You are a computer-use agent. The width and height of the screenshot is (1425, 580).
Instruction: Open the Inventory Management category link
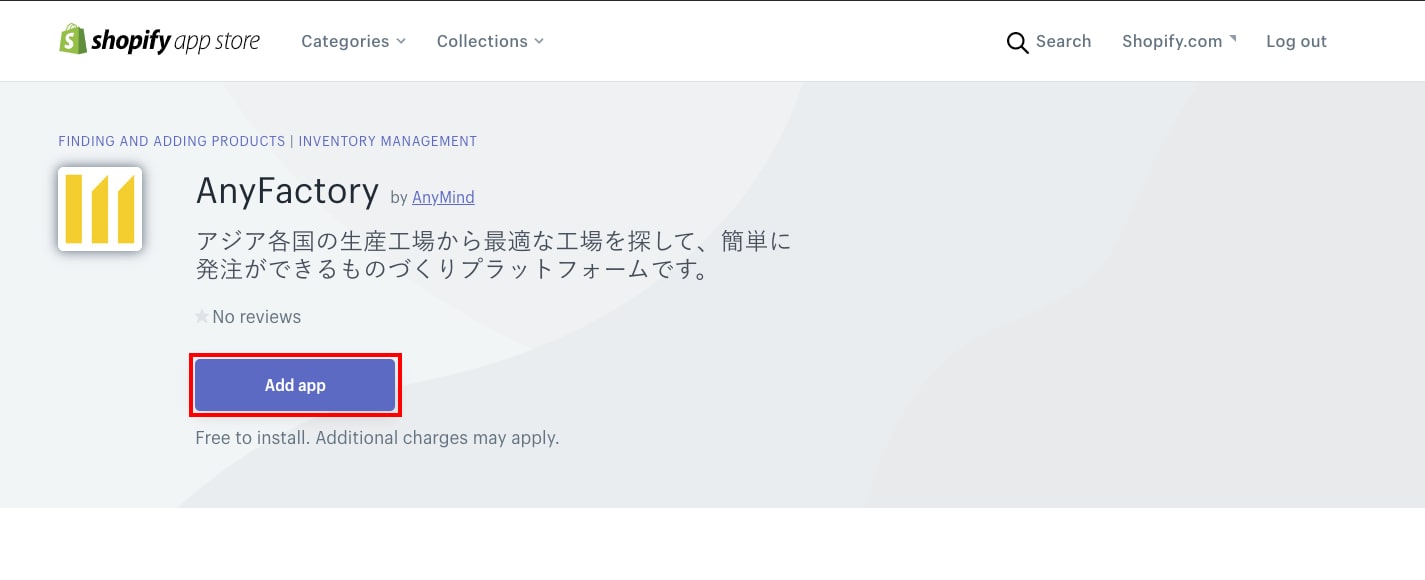pyautogui.click(x=387, y=141)
